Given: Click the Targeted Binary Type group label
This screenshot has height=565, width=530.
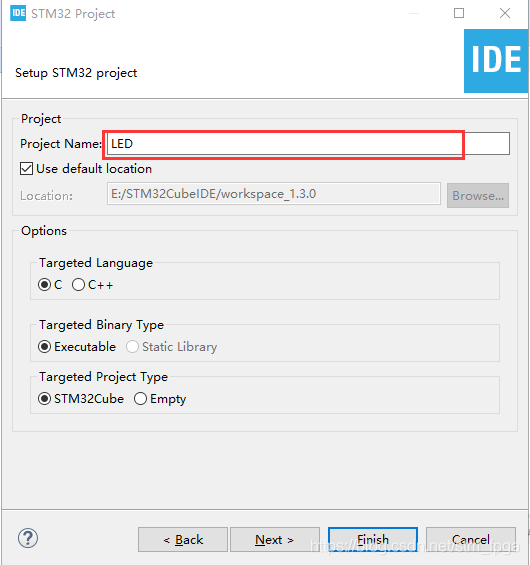Looking at the screenshot, I should tap(101, 325).
